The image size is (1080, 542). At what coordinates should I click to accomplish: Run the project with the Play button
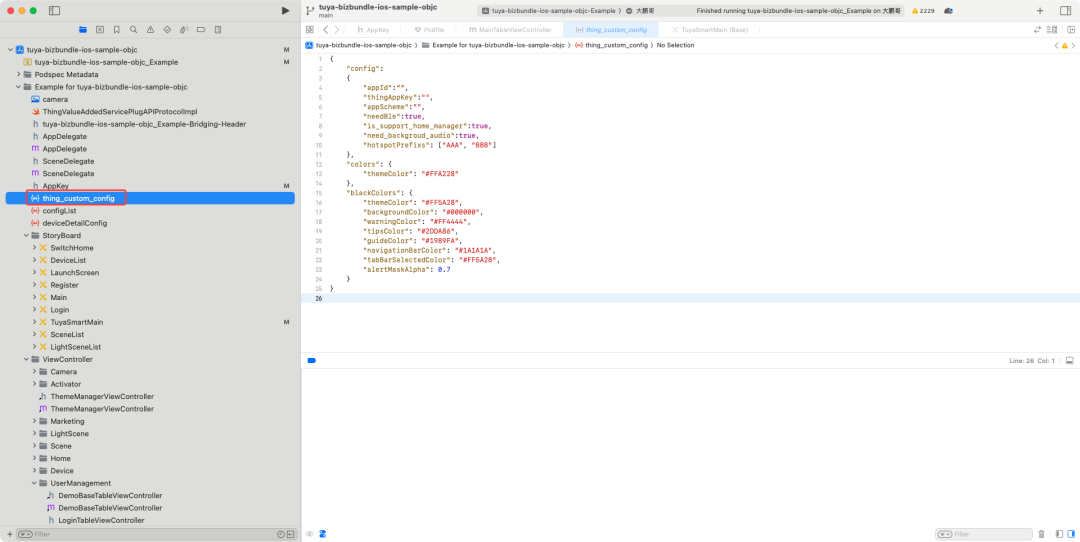pos(285,10)
